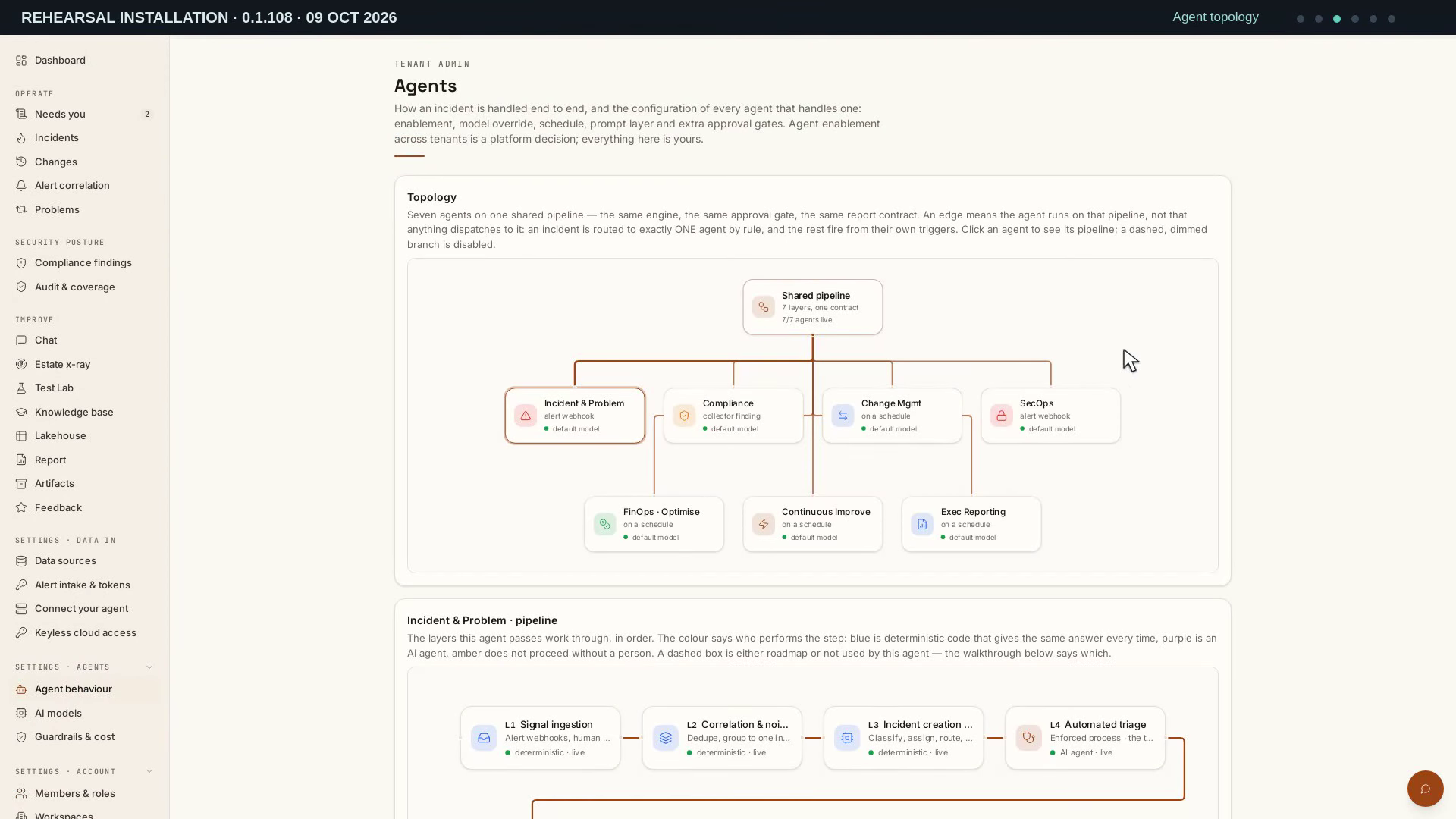
Task: Collapse the Settings · Account section
Action: click(x=149, y=772)
